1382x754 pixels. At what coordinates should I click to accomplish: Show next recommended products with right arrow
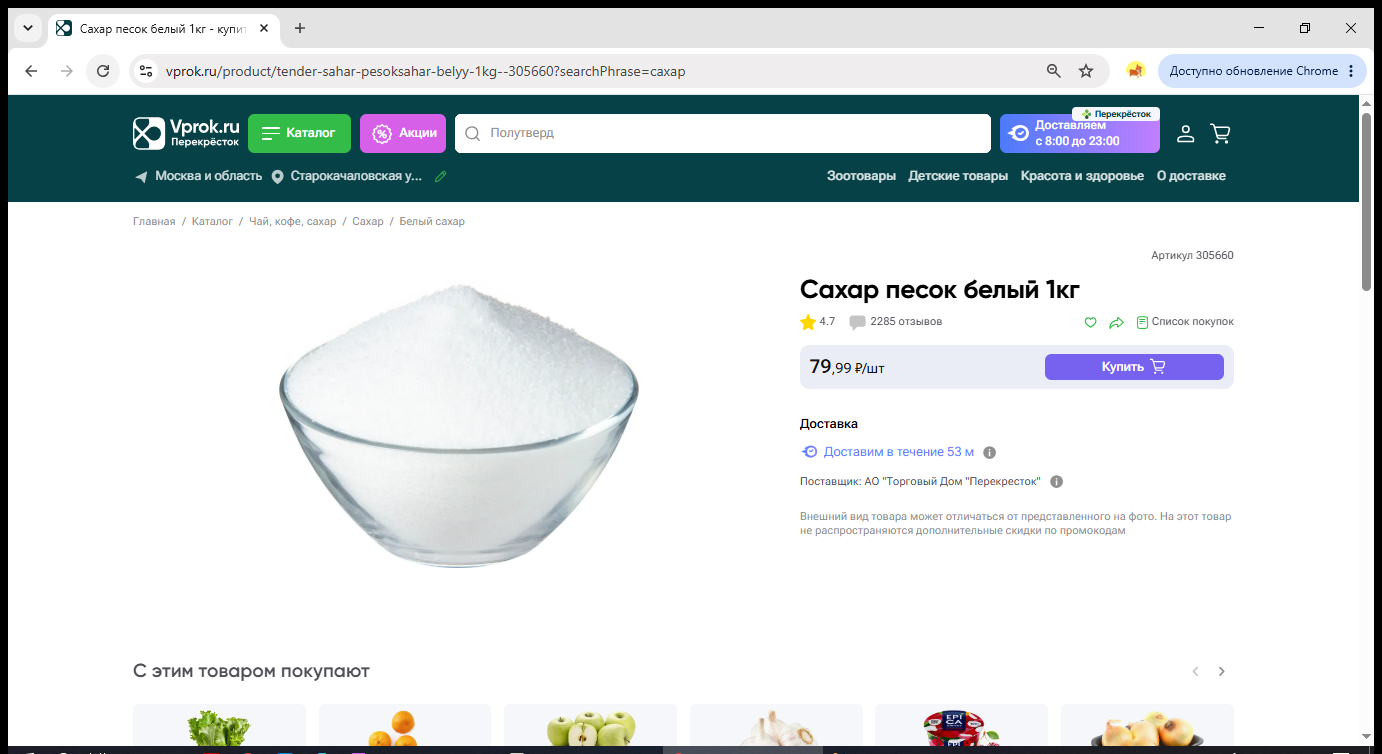click(1221, 671)
